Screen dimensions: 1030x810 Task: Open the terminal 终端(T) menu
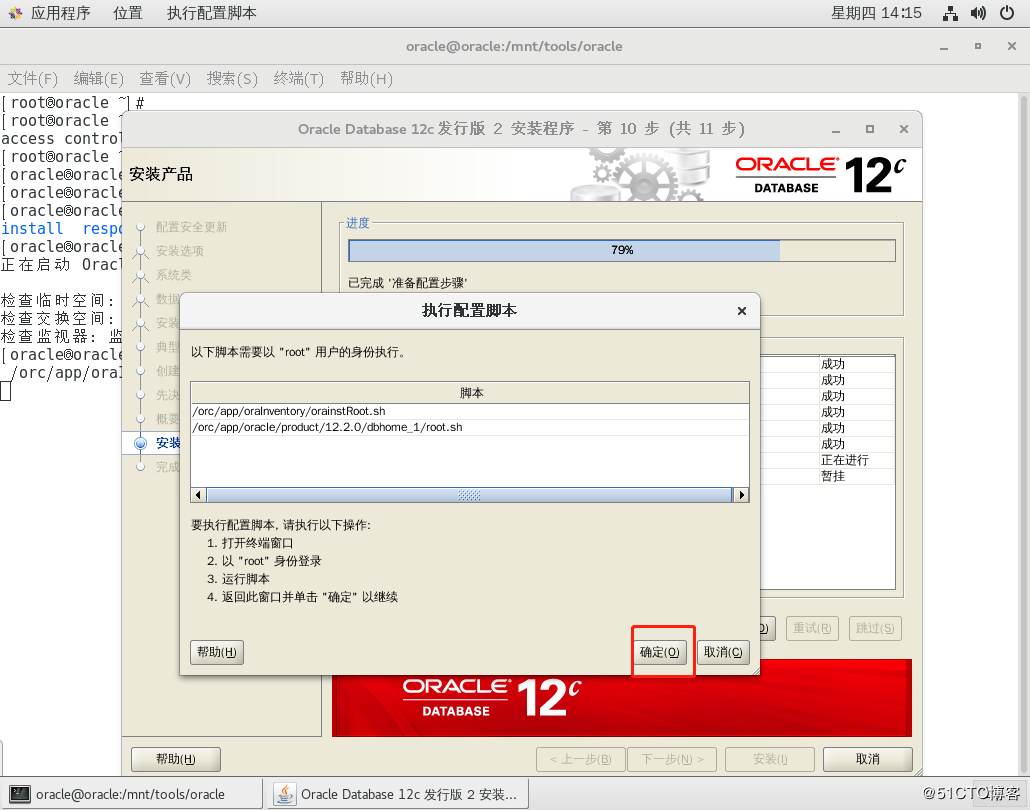[299, 79]
